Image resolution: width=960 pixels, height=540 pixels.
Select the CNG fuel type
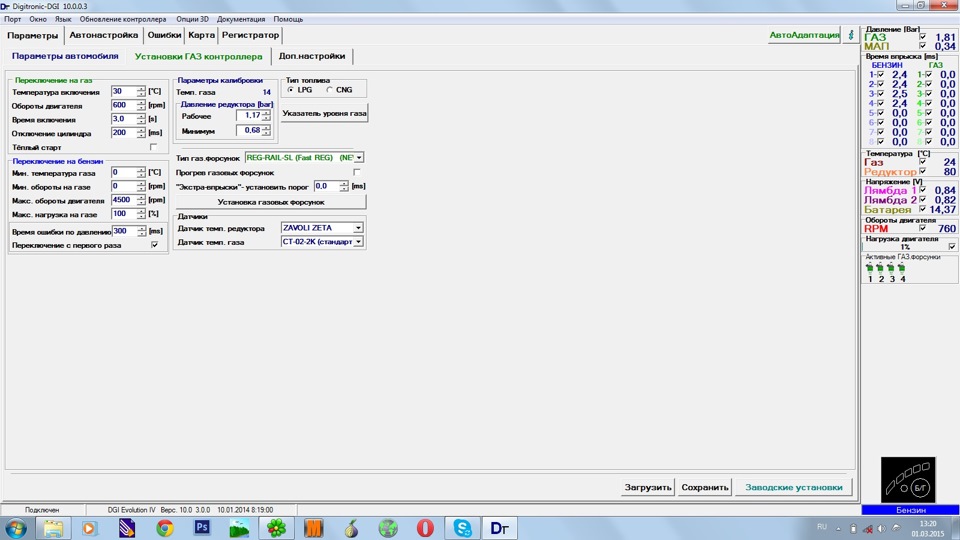(x=329, y=89)
